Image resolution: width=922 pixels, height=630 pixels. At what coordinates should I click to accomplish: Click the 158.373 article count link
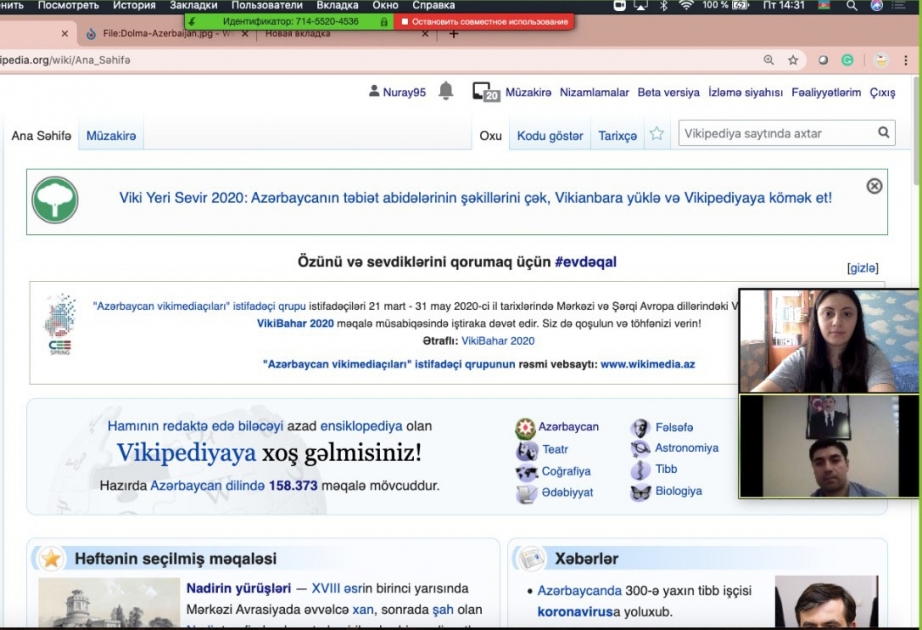(293, 486)
